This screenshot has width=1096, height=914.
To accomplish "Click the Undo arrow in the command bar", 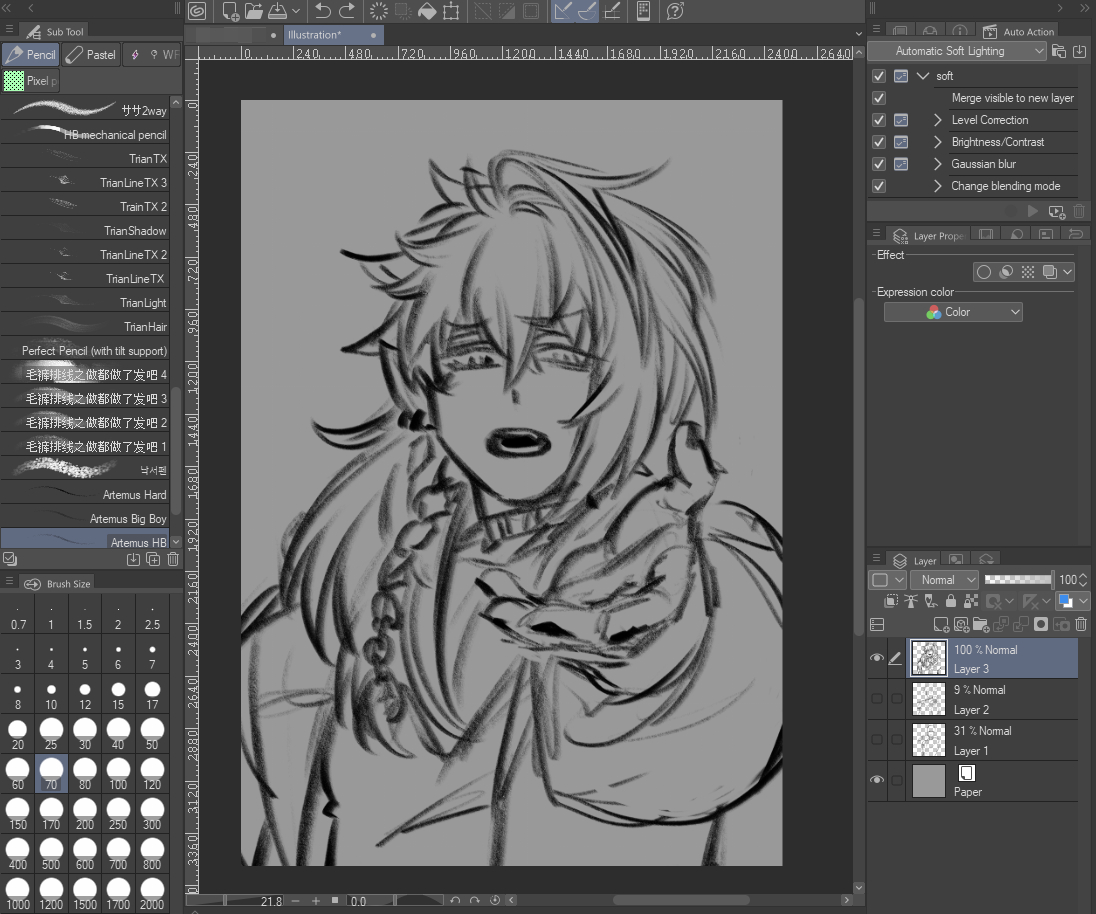I will click(x=322, y=11).
